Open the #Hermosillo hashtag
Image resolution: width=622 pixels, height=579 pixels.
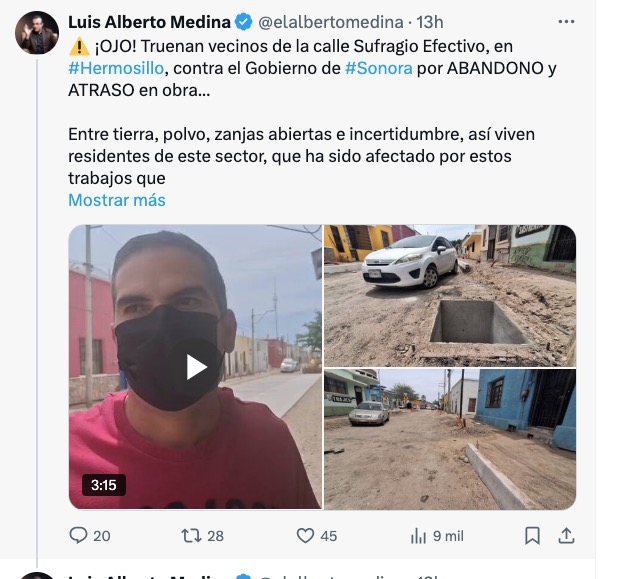click(x=116, y=68)
